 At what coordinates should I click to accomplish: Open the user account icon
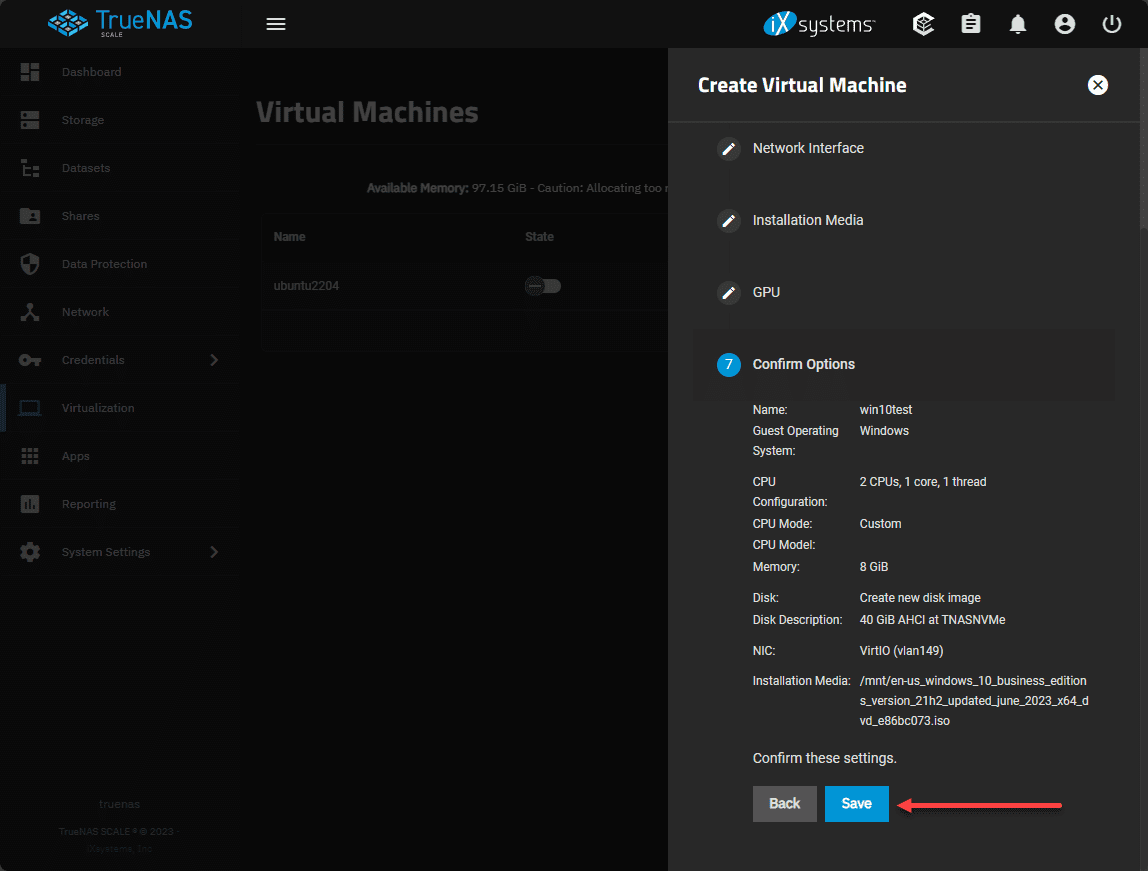(x=1065, y=24)
